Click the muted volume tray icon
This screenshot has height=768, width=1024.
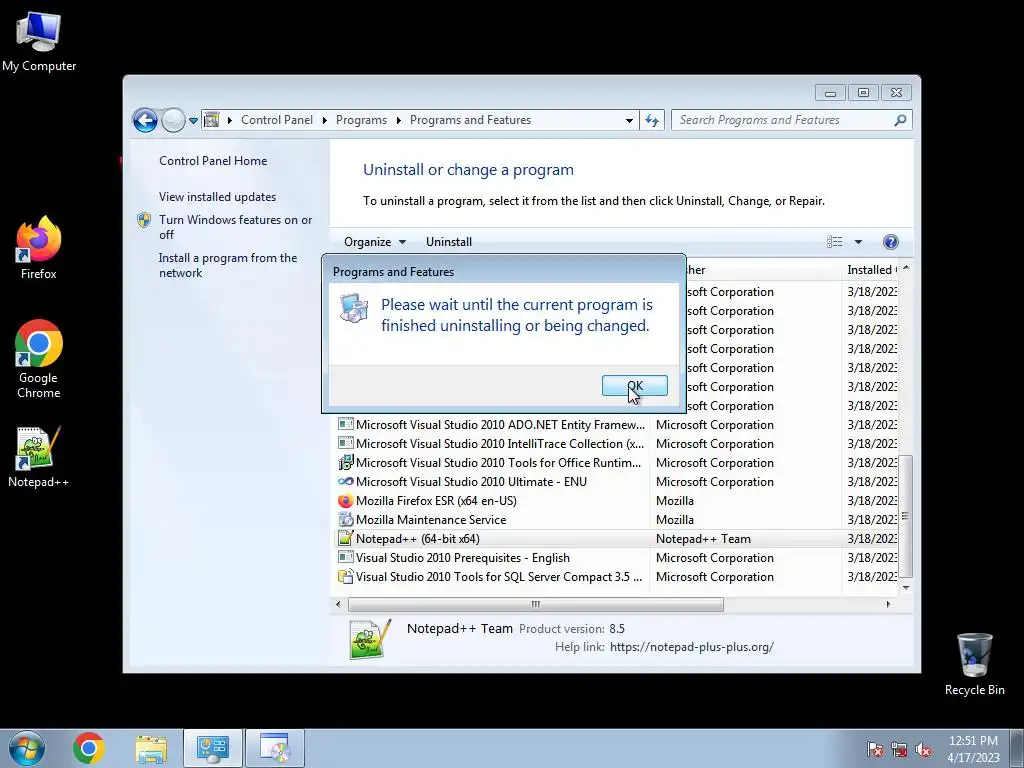pos(923,749)
